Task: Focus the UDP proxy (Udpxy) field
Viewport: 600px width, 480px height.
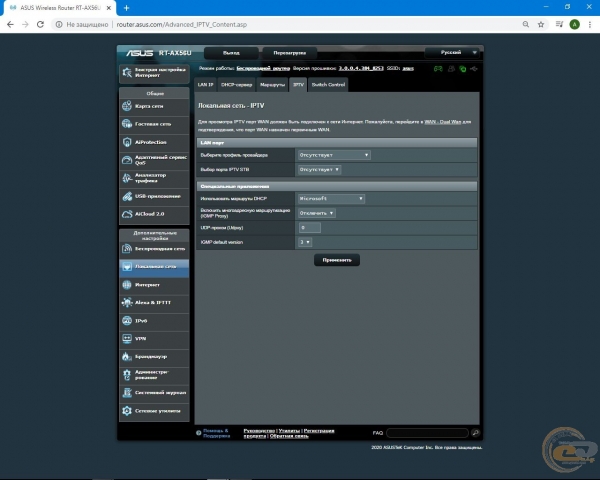Action: pos(310,228)
